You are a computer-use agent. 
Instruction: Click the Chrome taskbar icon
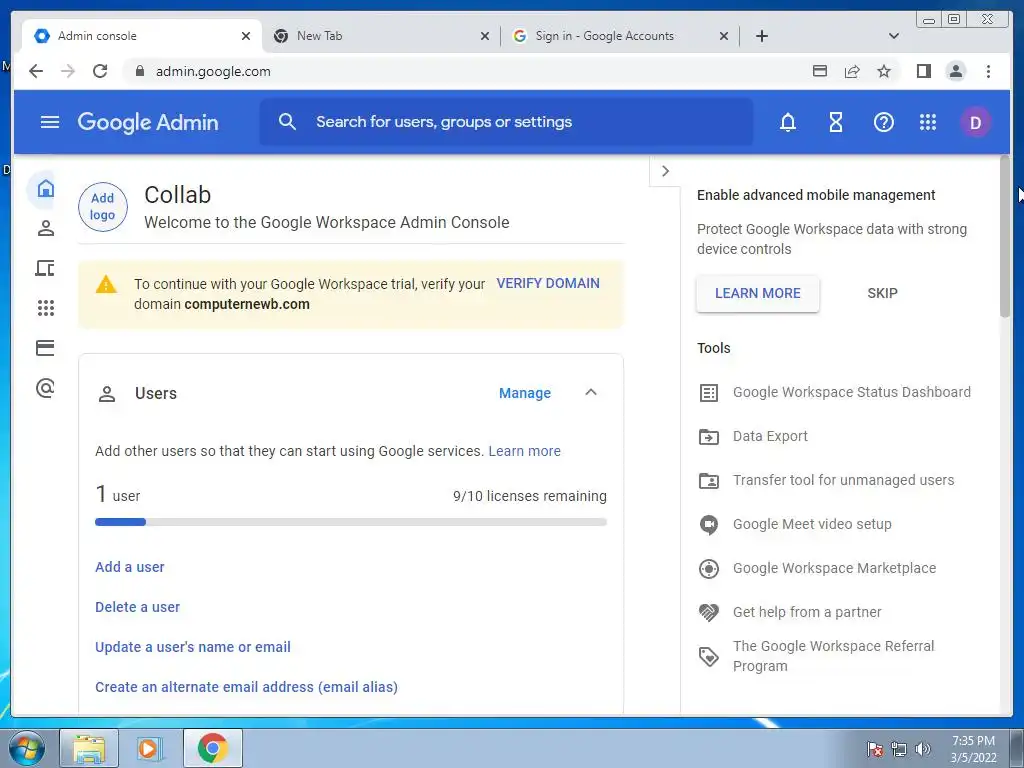[212, 748]
